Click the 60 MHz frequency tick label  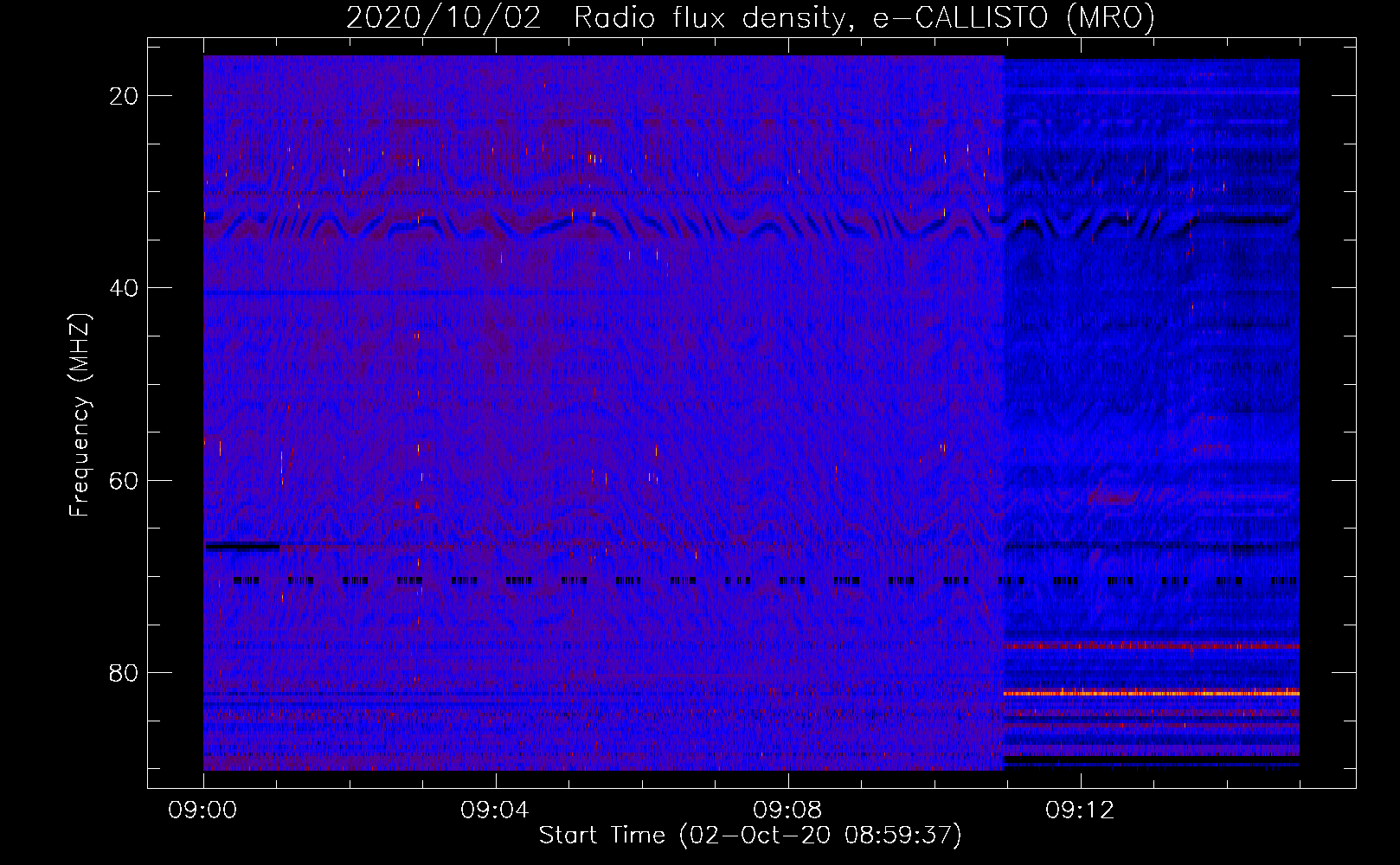click(125, 480)
